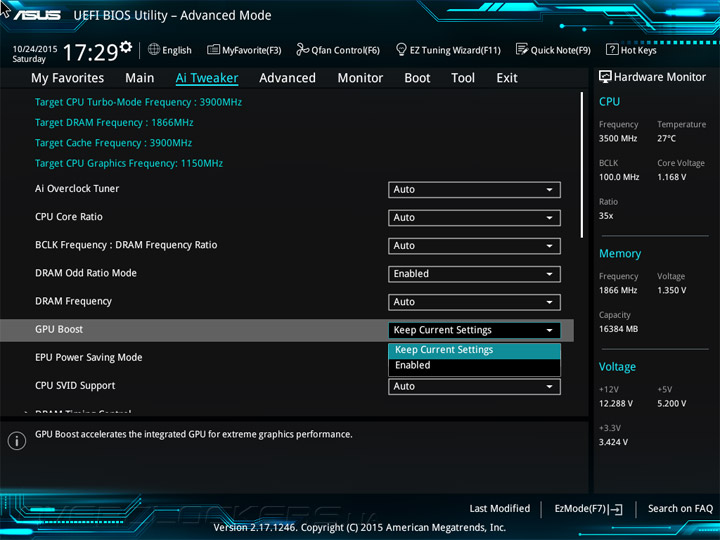The image size is (720, 540).
Task: Open the DRAM Odd Ratio Mode dropdown
Action: [474, 274]
